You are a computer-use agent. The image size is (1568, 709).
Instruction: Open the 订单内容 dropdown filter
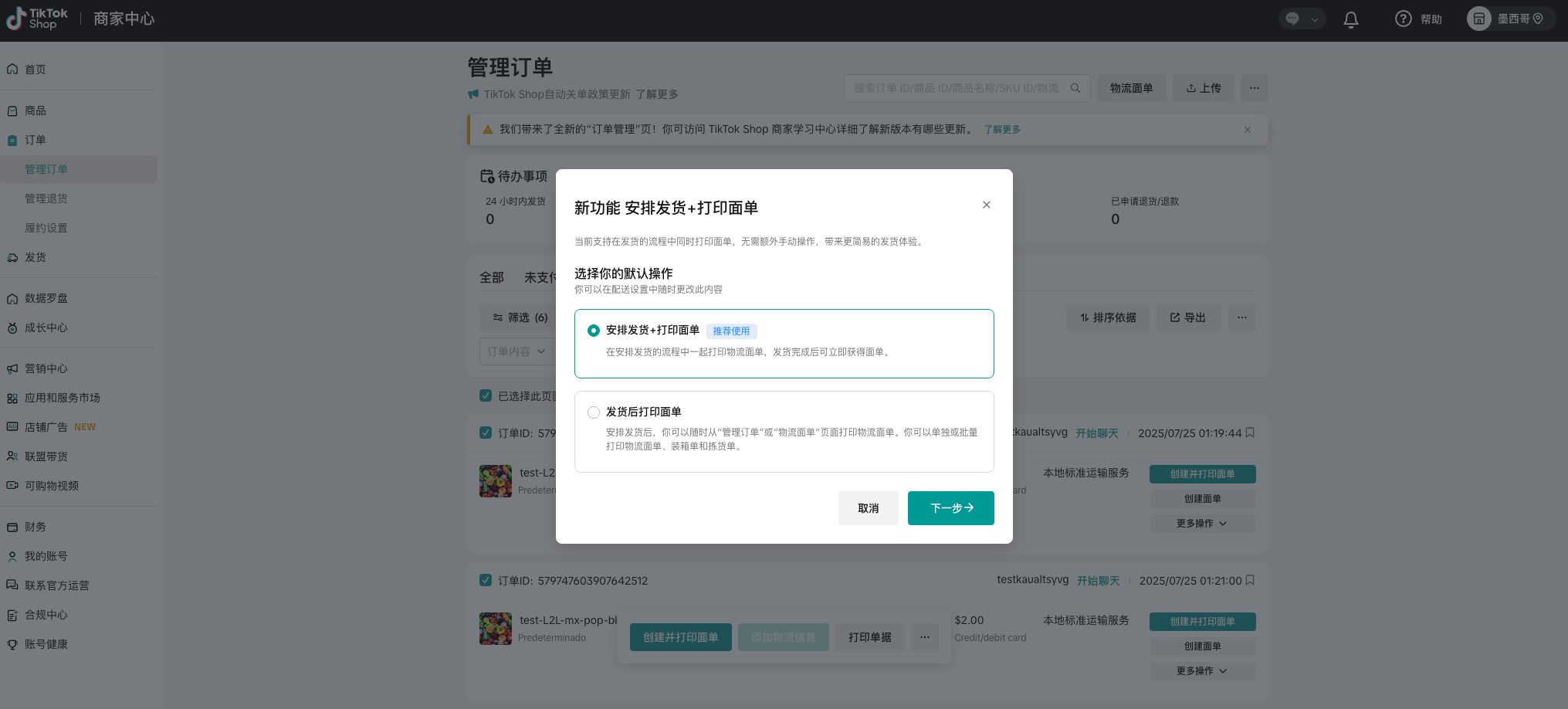516,351
